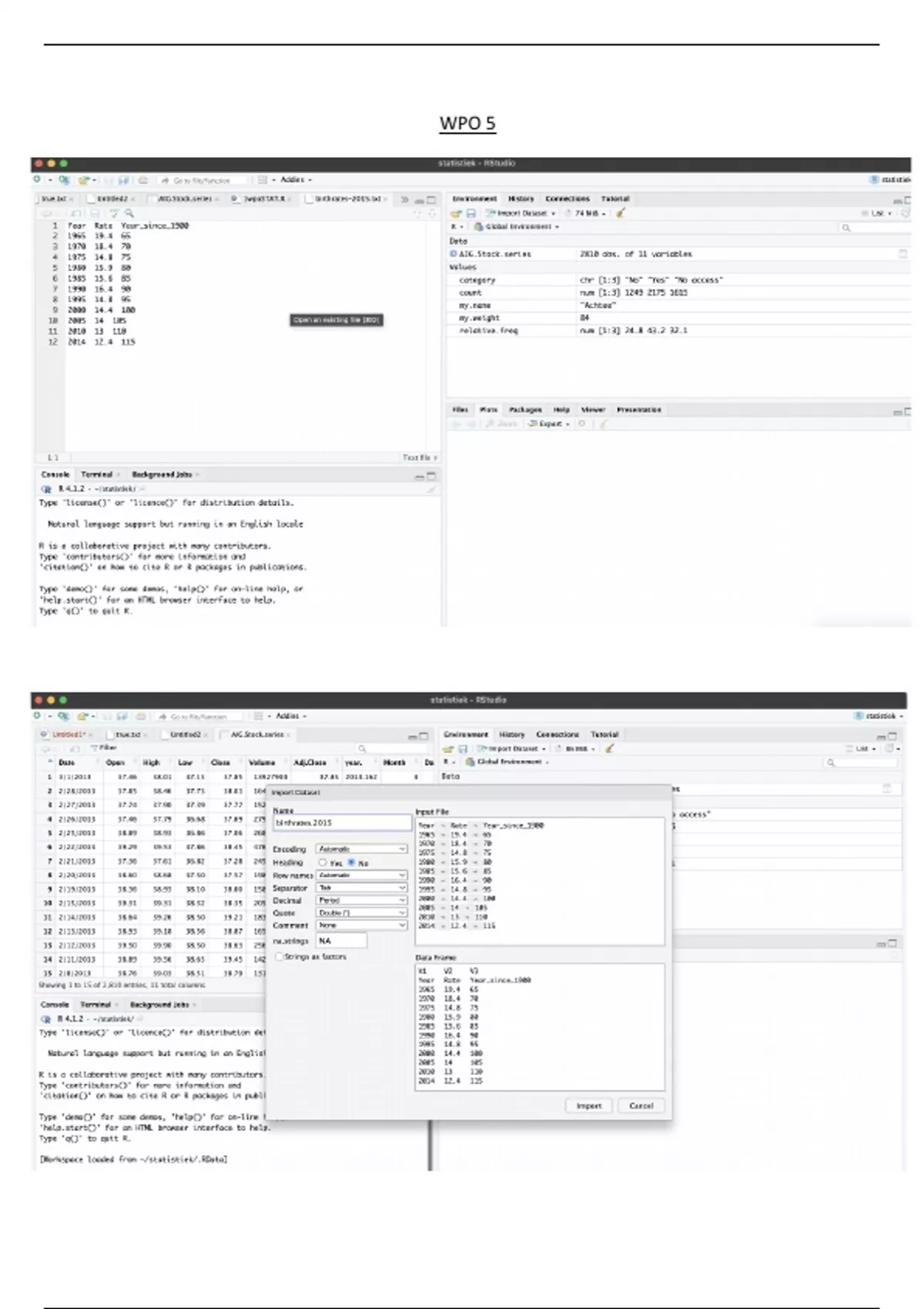Click remove current plot icon beside Export
924x1309 pixels.
[x=582, y=423]
